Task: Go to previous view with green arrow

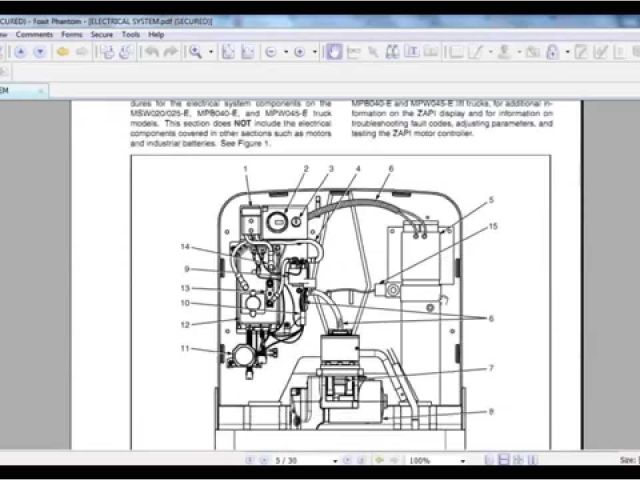Action: click(x=378, y=461)
